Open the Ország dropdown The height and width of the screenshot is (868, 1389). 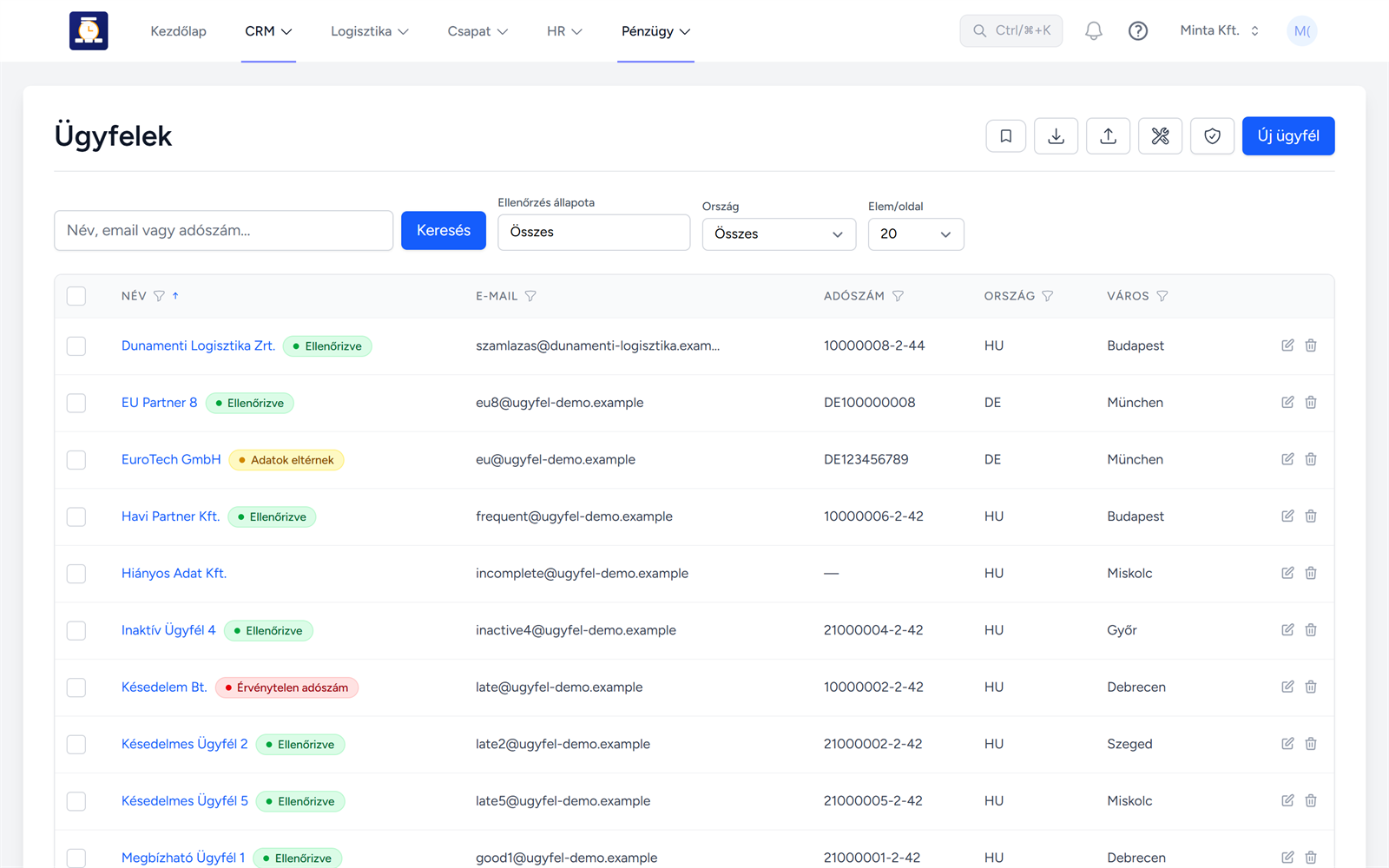(779, 234)
